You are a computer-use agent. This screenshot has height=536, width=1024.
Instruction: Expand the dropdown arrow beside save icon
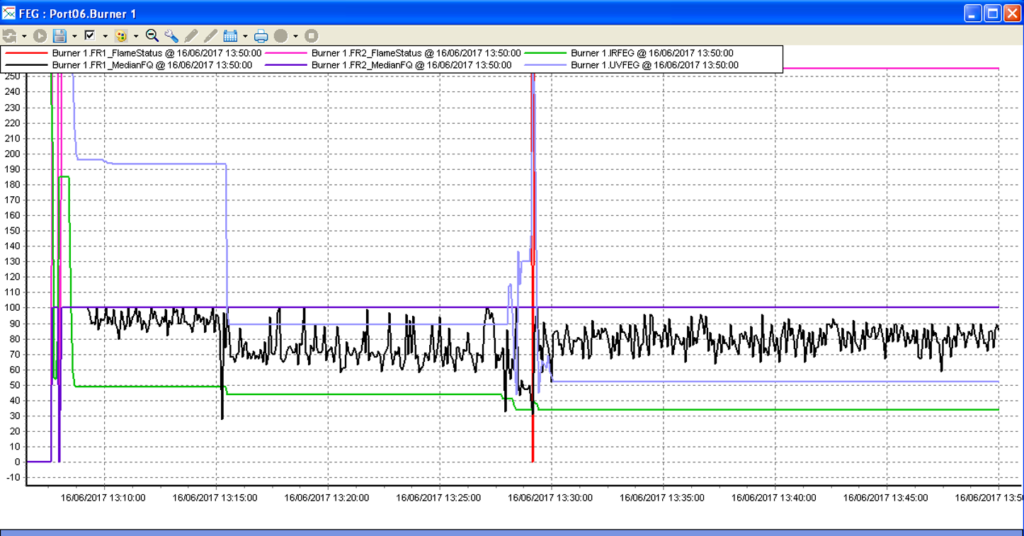74,36
